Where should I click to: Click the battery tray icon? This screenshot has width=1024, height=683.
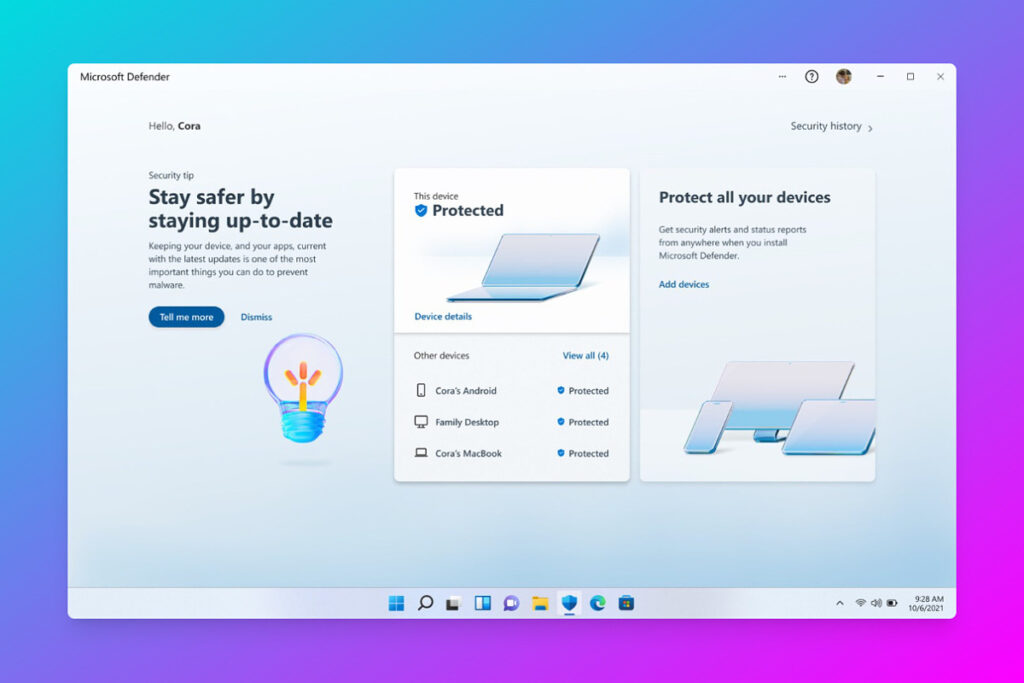pos(892,603)
